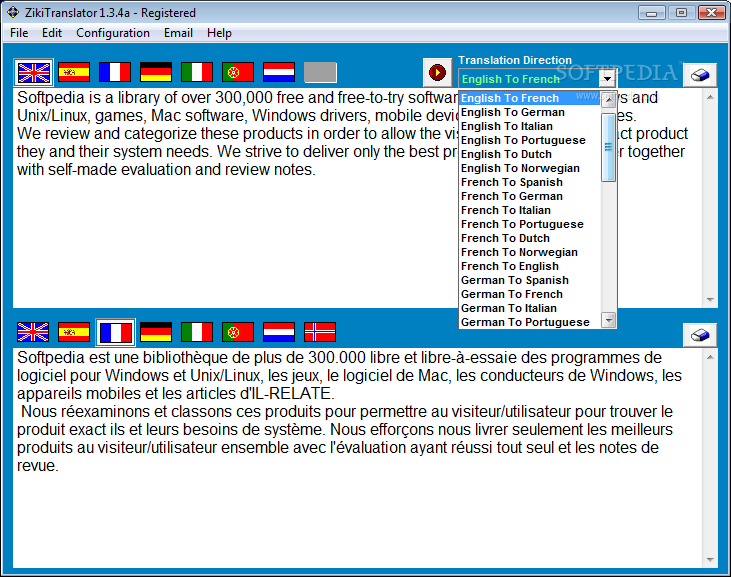Select the UK flag in target language row

pos(33,332)
